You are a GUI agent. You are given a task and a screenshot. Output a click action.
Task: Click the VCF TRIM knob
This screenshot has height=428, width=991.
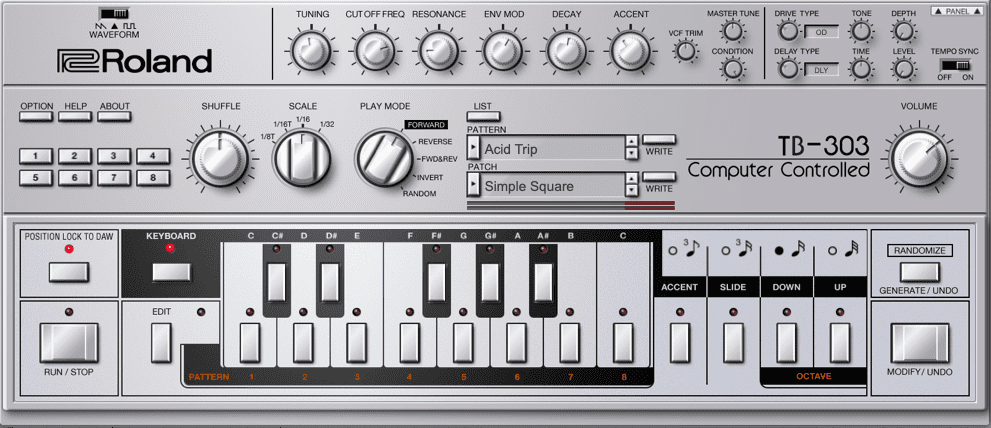684,51
